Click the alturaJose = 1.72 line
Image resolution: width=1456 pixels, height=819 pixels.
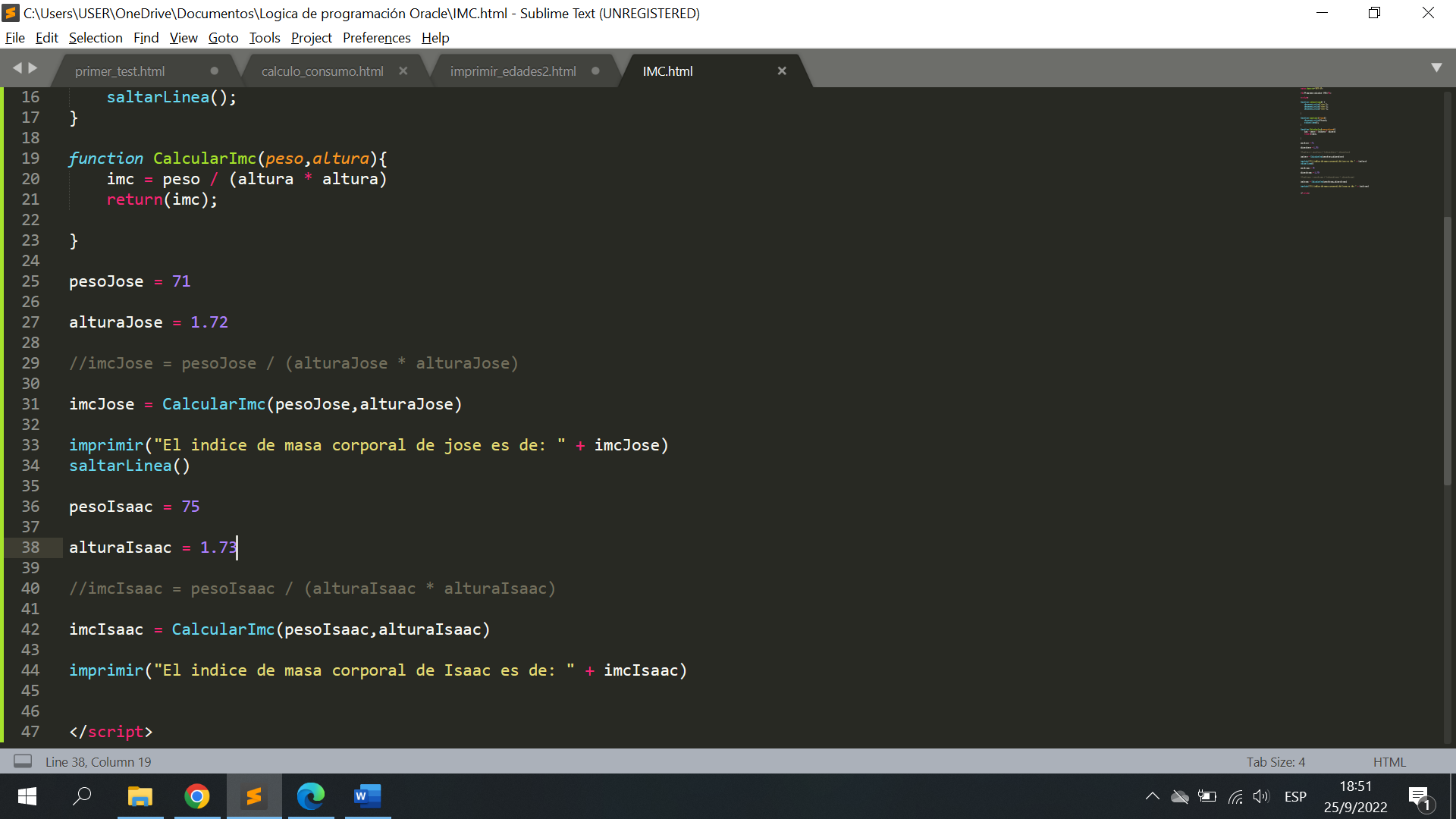click(x=149, y=322)
